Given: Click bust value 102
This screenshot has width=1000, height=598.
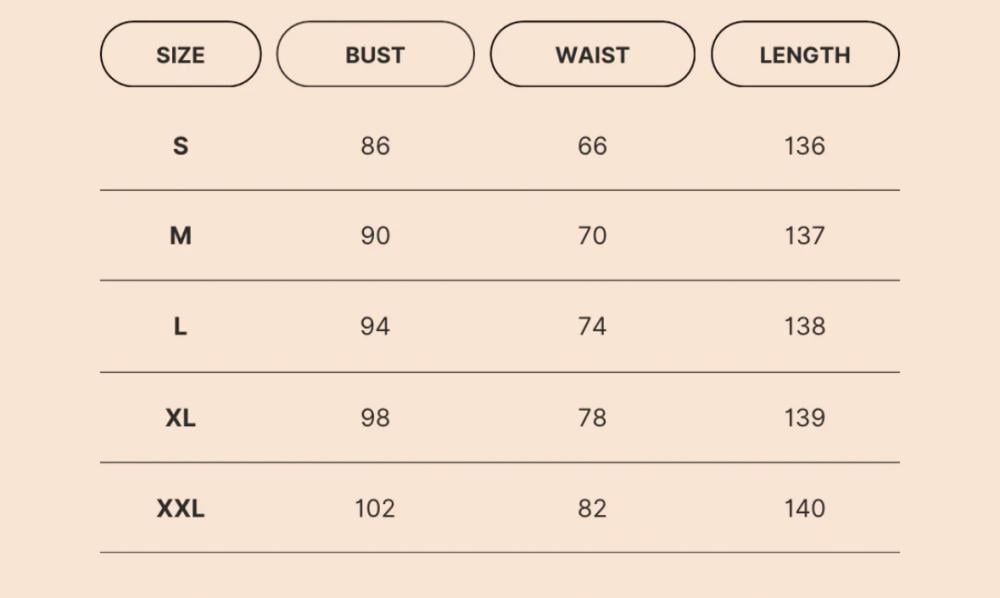Looking at the screenshot, I should click(375, 508).
